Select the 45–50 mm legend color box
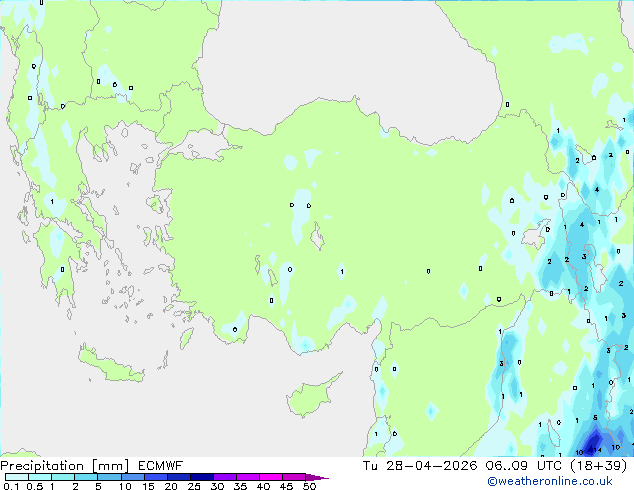 (x=294, y=477)
